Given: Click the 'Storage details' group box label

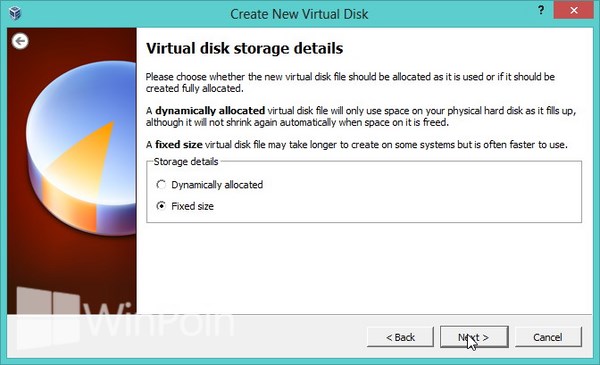Looking at the screenshot, I should click(186, 162).
